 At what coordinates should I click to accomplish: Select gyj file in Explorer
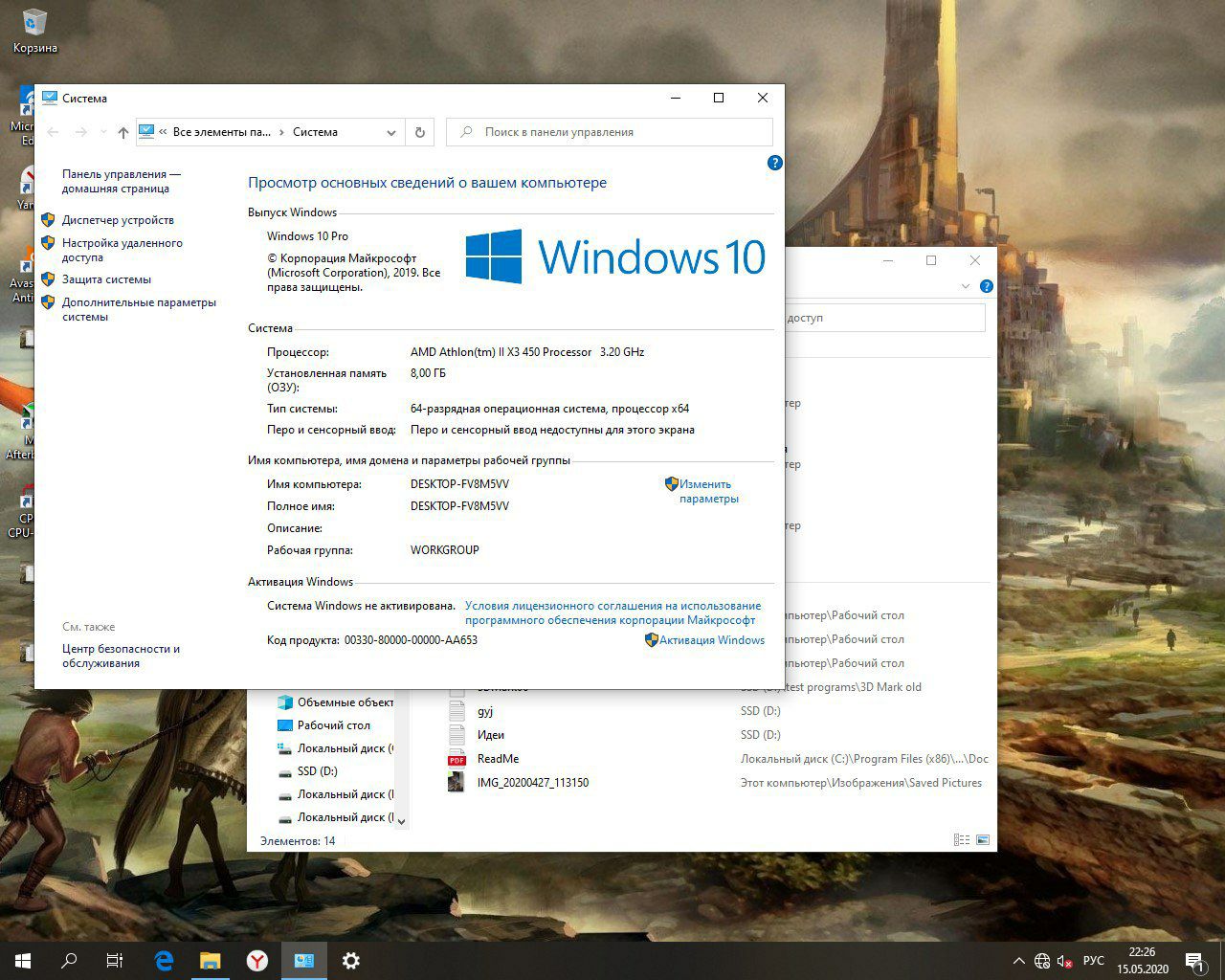point(485,711)
